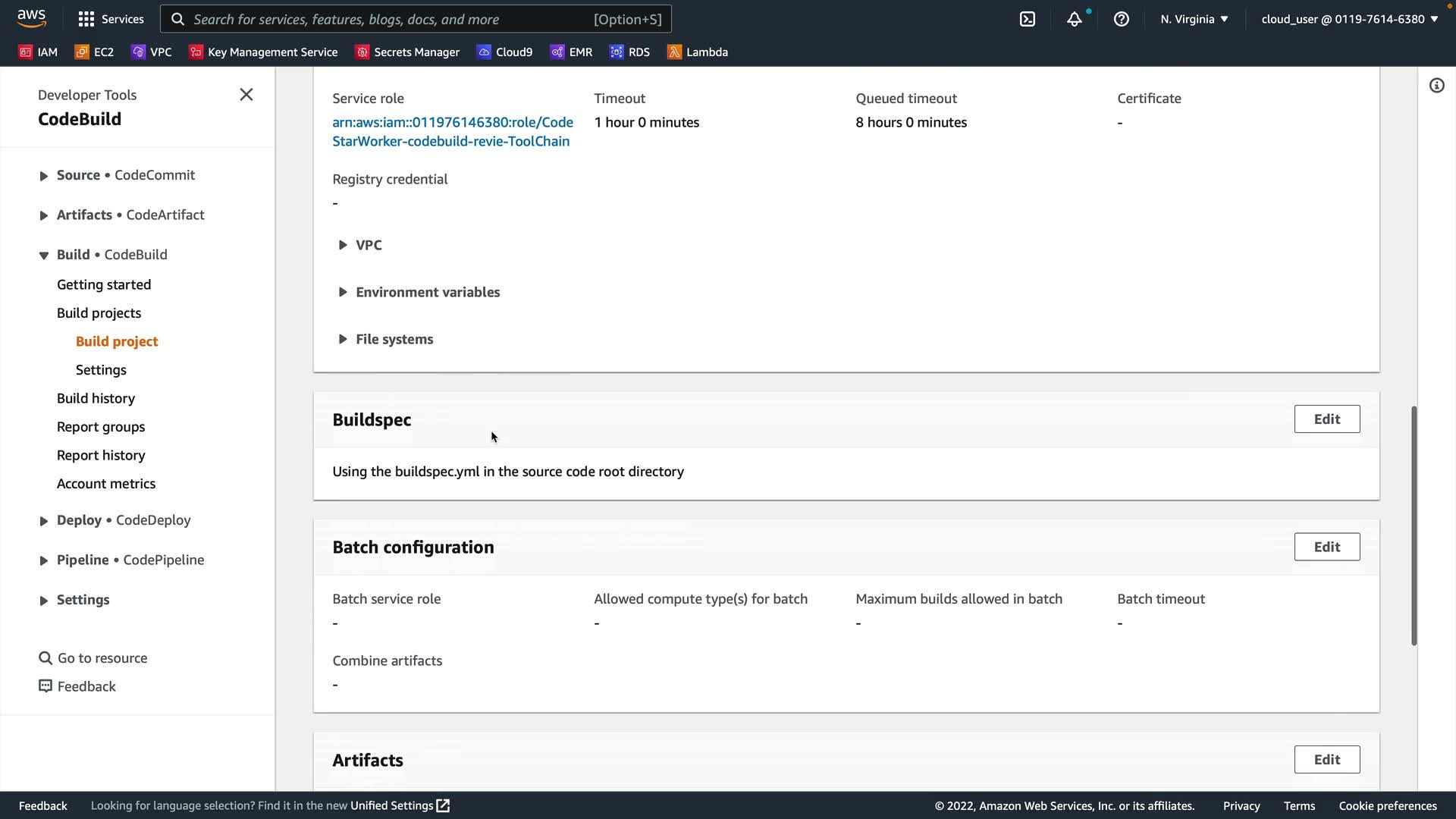This screenshot has height=819, width=1456.
Task: Open the notifications bell icon
Action: coord(1074,19)
